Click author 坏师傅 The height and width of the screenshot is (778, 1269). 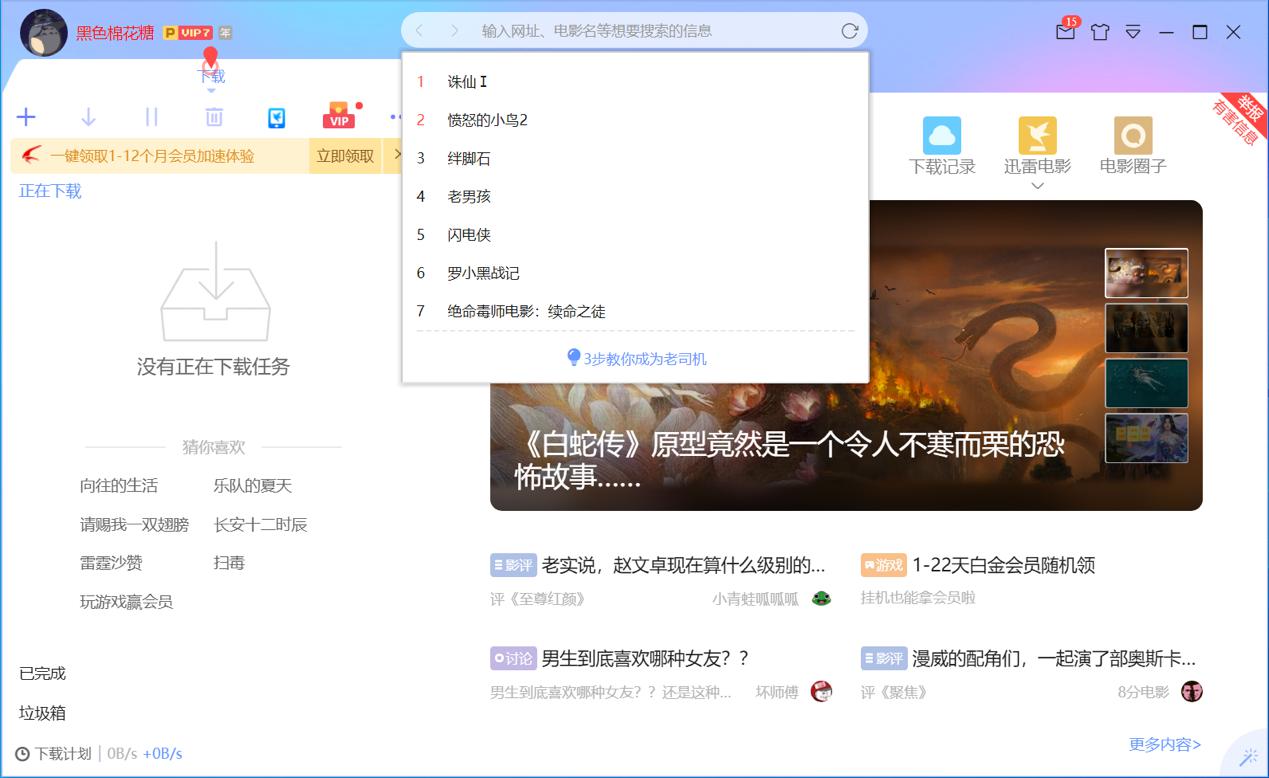pos(777,691)
